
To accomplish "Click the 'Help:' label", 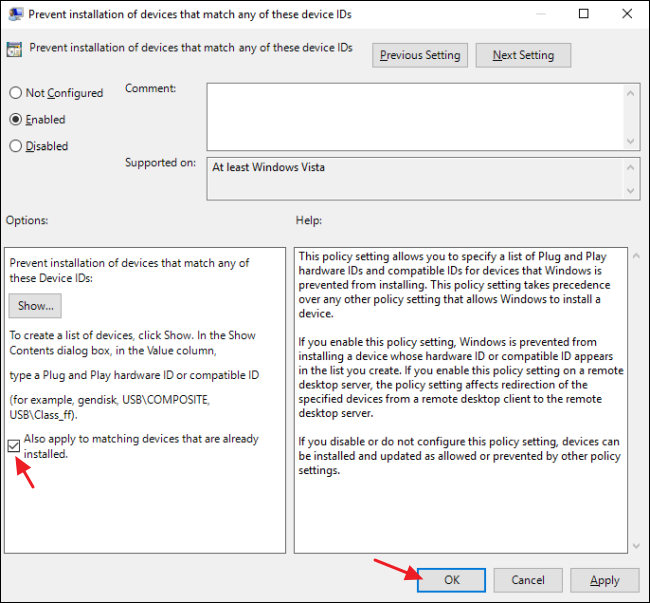I will [x=308, y=220].
